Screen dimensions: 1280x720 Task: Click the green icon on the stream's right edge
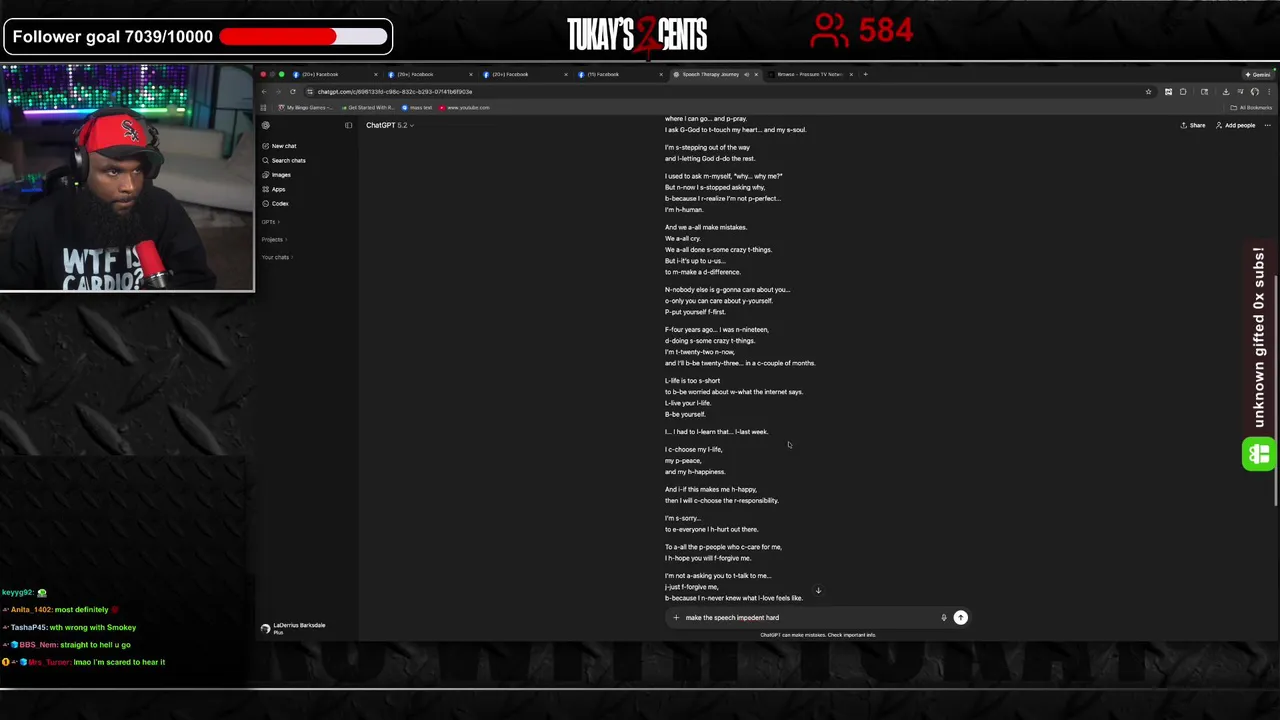[1259, 454]
